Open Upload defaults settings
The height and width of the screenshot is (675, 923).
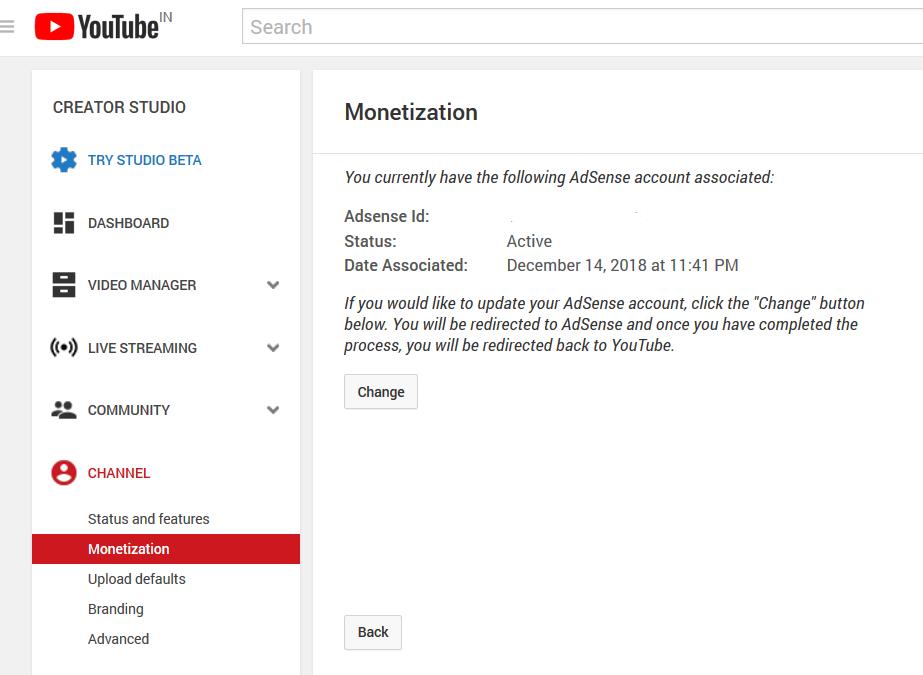click(137, 578)
